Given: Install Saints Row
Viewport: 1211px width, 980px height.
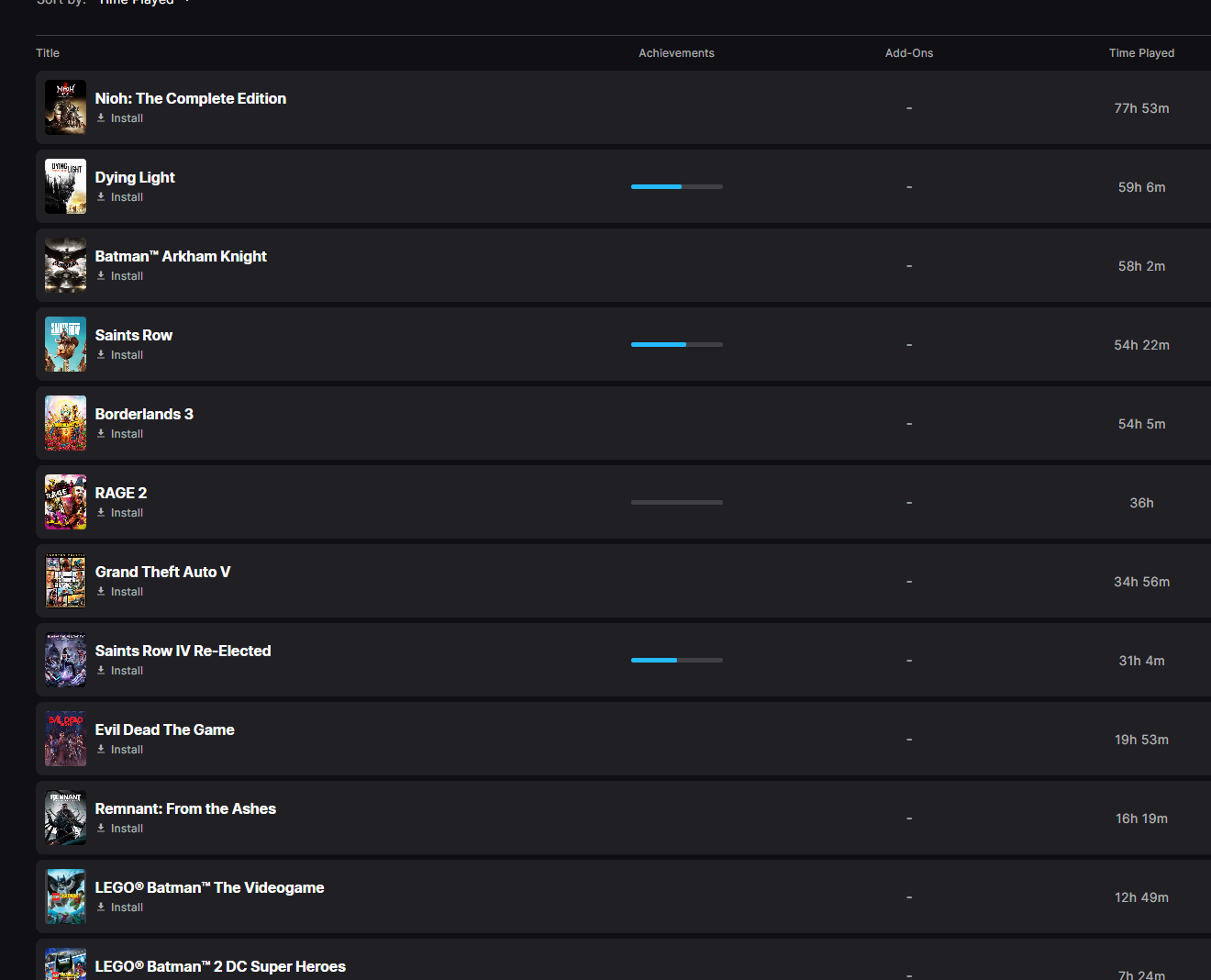Looking at the screenshot, I should click(120, 355).
